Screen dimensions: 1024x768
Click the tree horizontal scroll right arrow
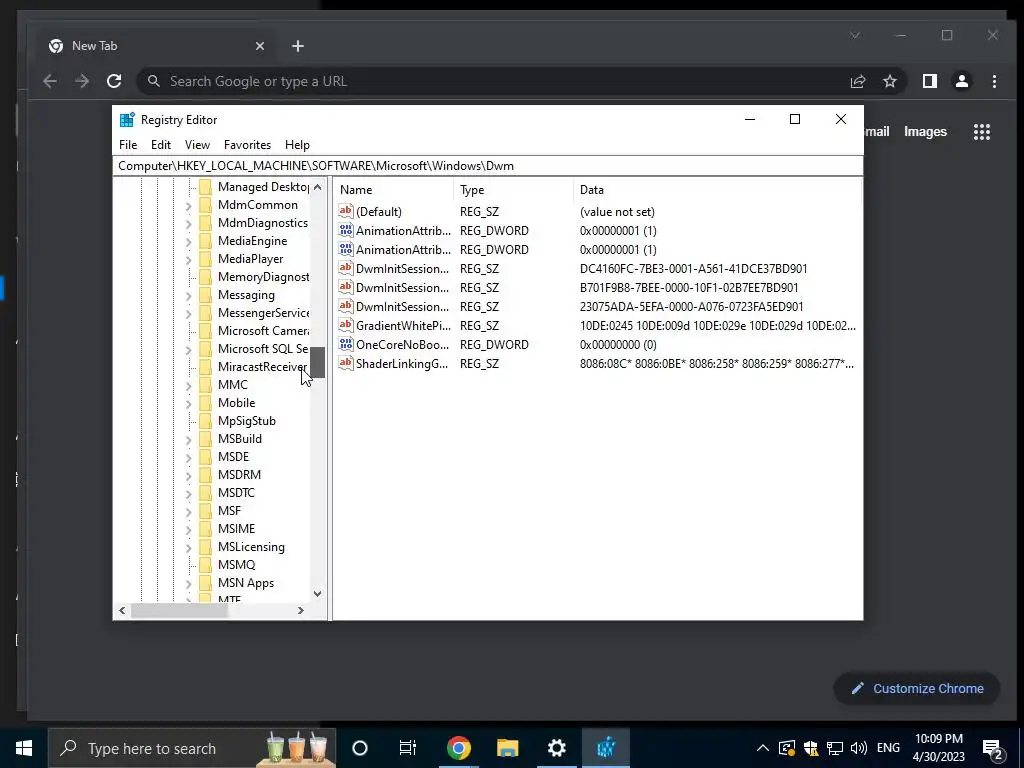(300, 611)
